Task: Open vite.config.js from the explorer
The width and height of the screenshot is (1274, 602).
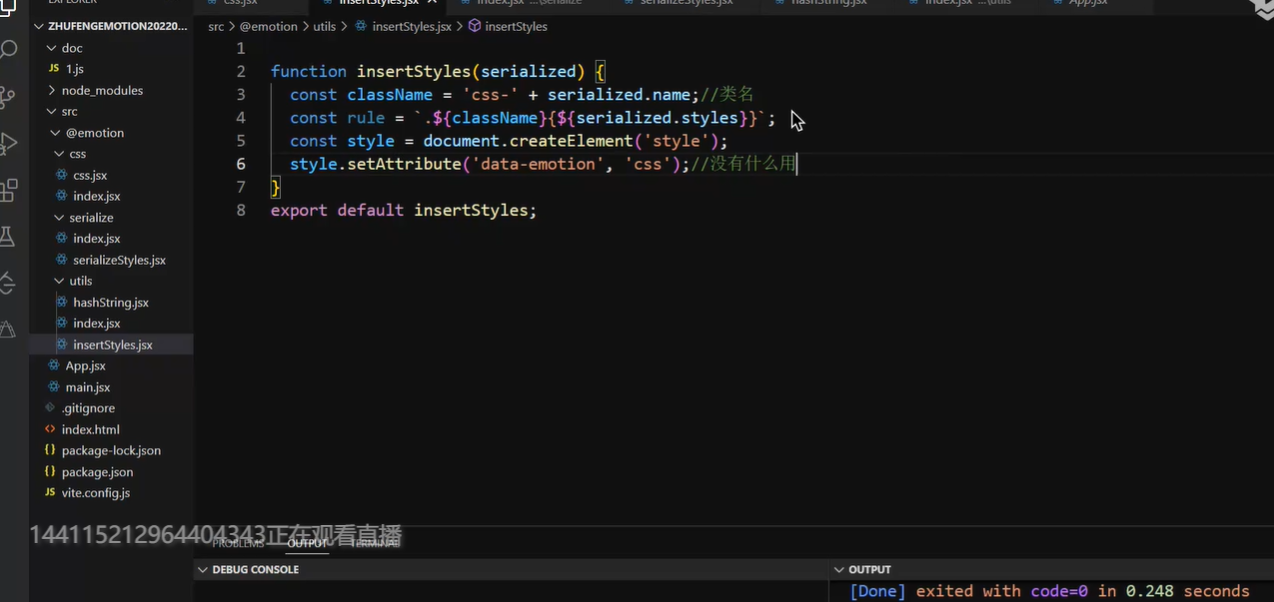Action: pyautogui.click(x=95, y=493)
